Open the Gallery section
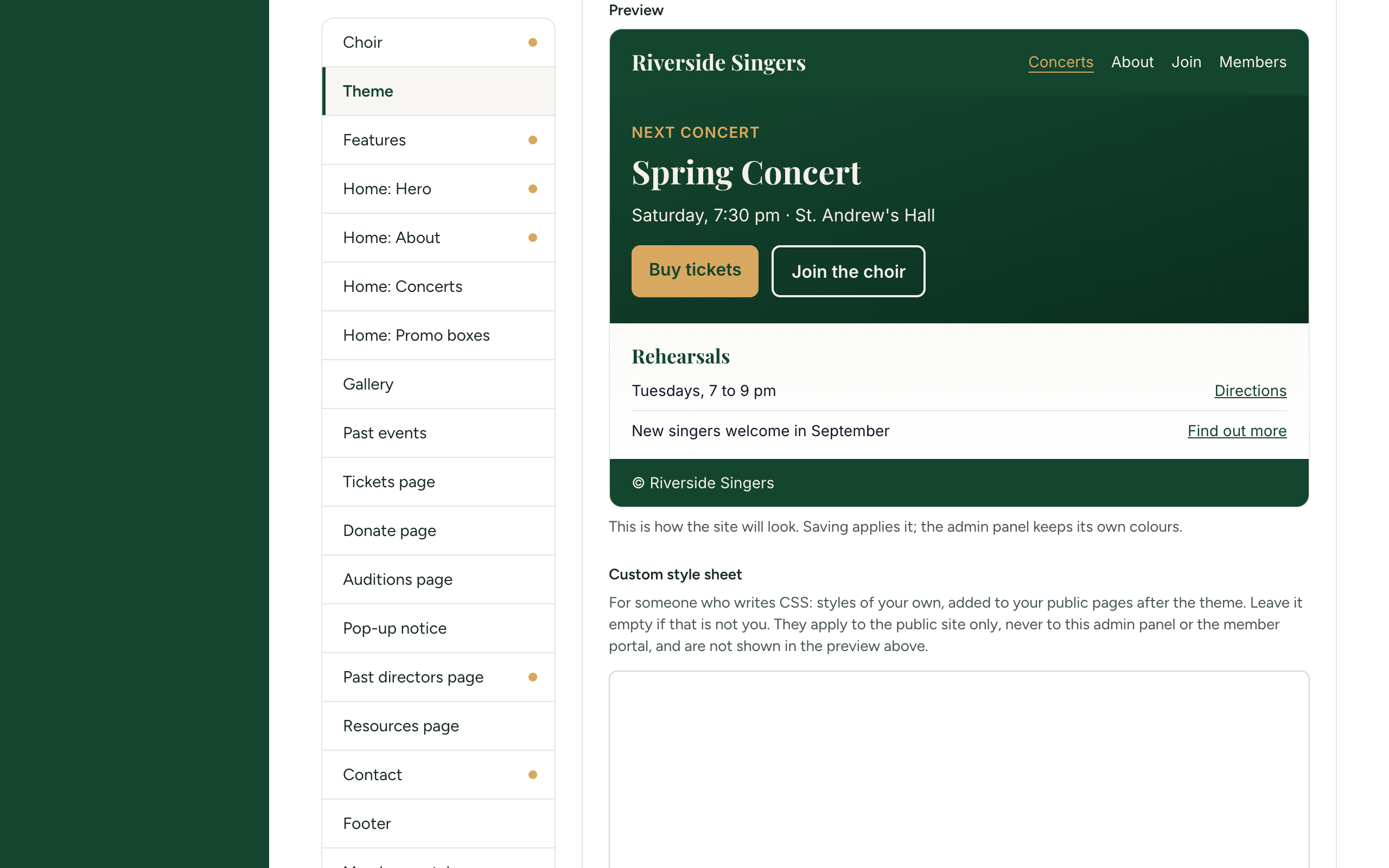Viewport: 1389px width, 868px height. point(438,384)
